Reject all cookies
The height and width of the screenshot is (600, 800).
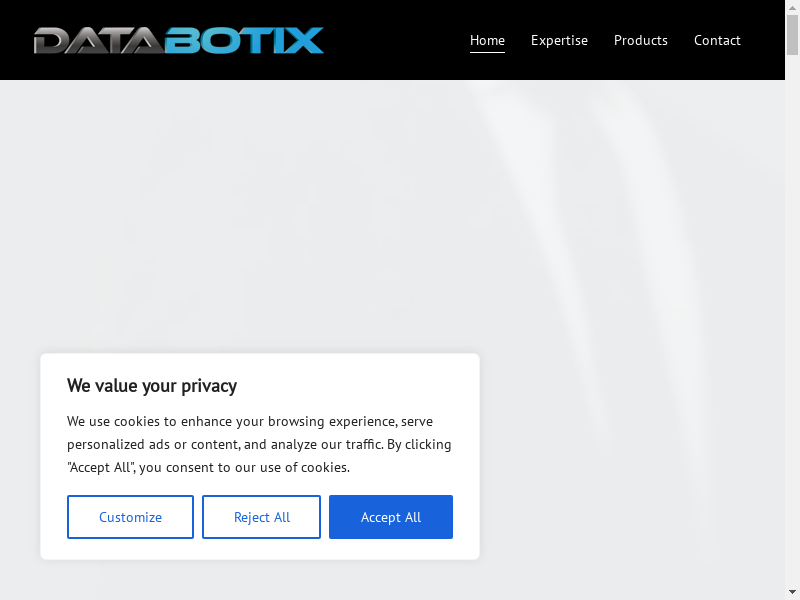pyautogui.click(x=261, y=517)
